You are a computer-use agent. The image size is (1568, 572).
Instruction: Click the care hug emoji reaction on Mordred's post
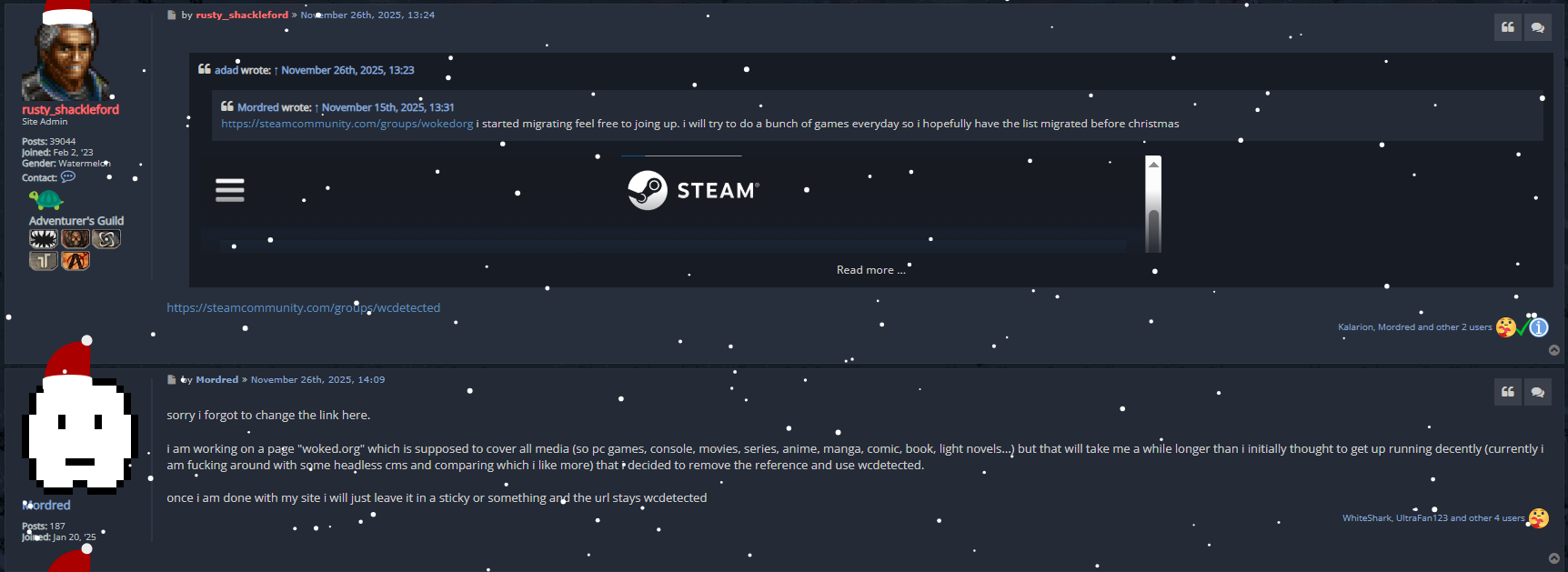[1539, 518]
